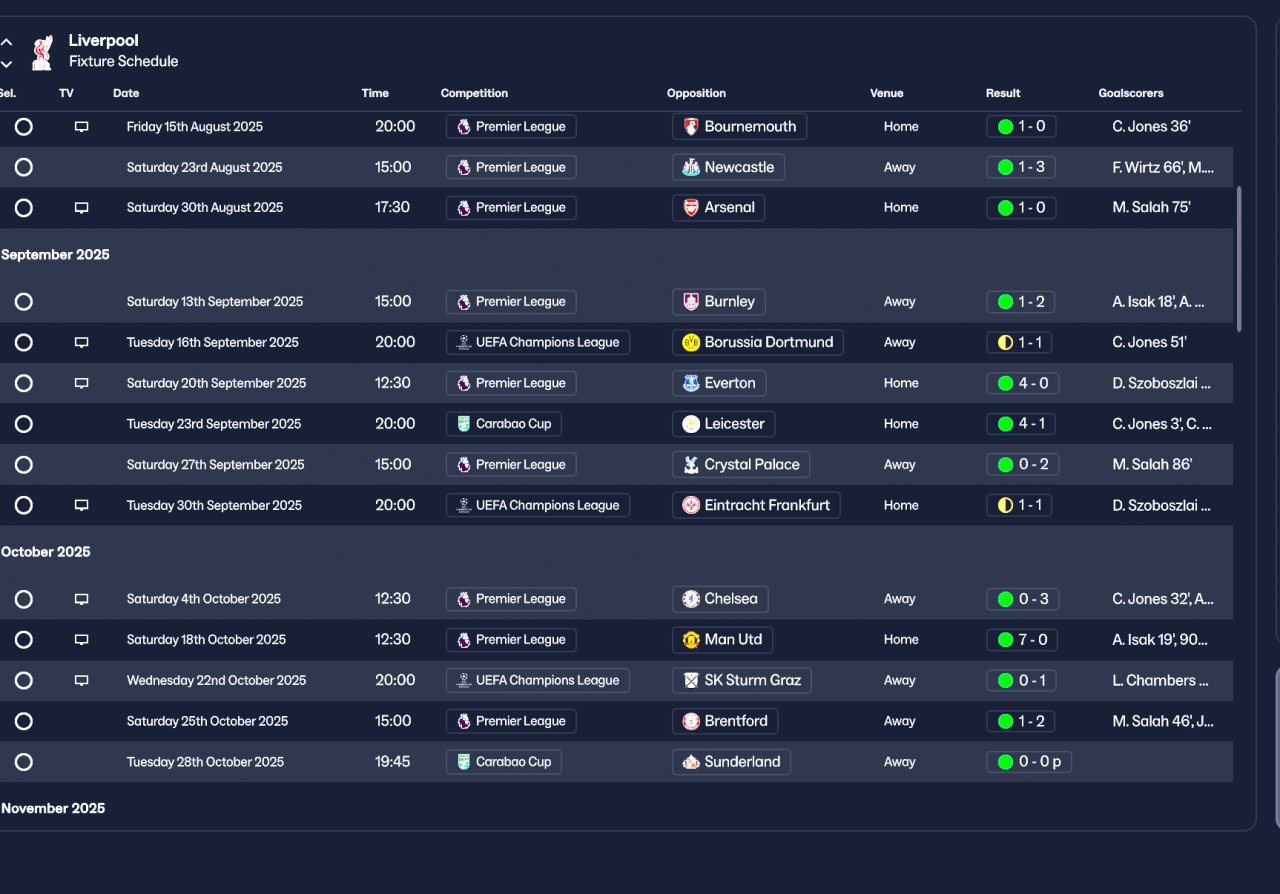Screen dimensions: 1280x894
Task: Click goalscorer text "M. Salah 75'"
Action: click(x=1151, y=208)
